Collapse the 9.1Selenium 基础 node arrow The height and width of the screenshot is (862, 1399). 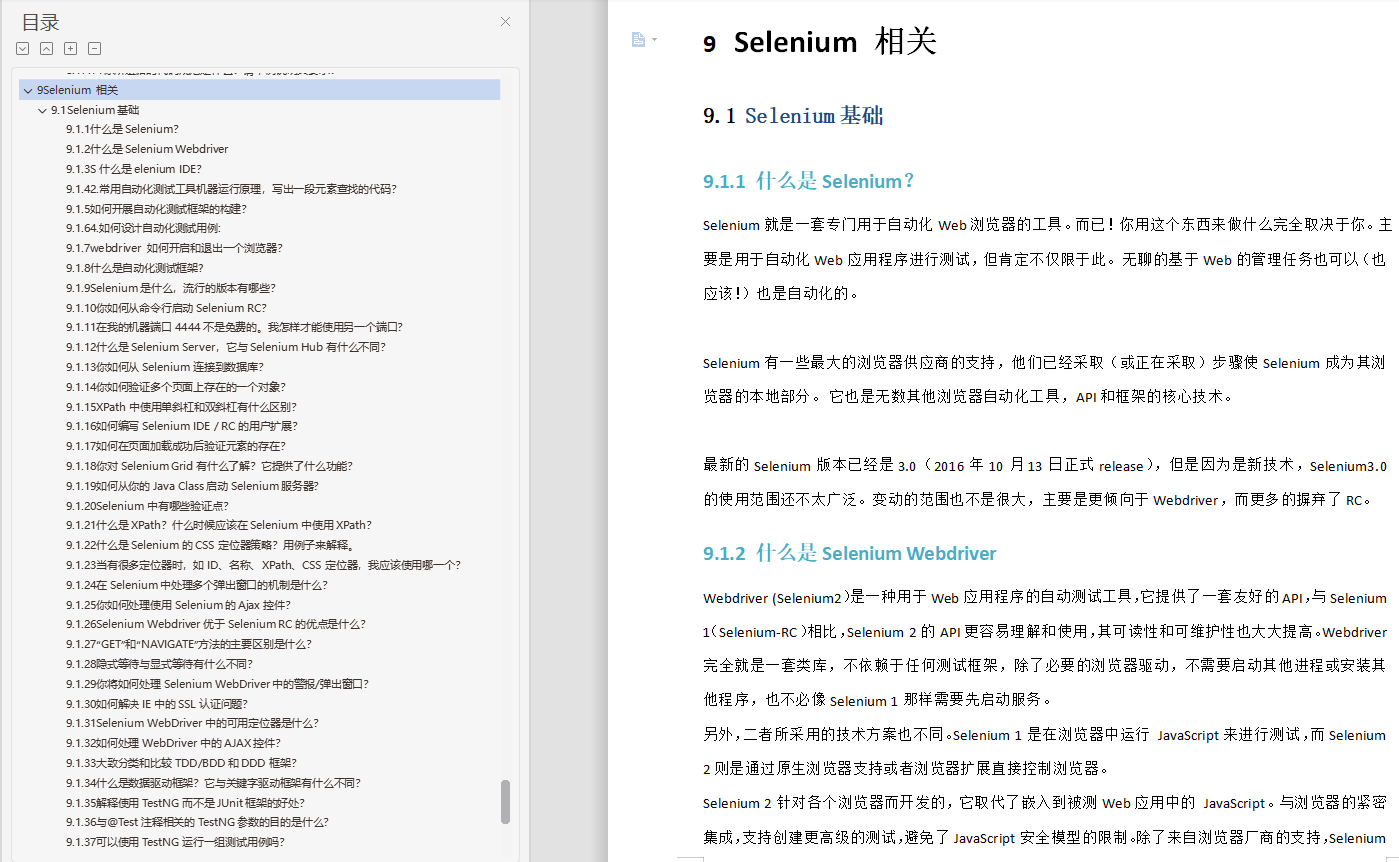42,110
